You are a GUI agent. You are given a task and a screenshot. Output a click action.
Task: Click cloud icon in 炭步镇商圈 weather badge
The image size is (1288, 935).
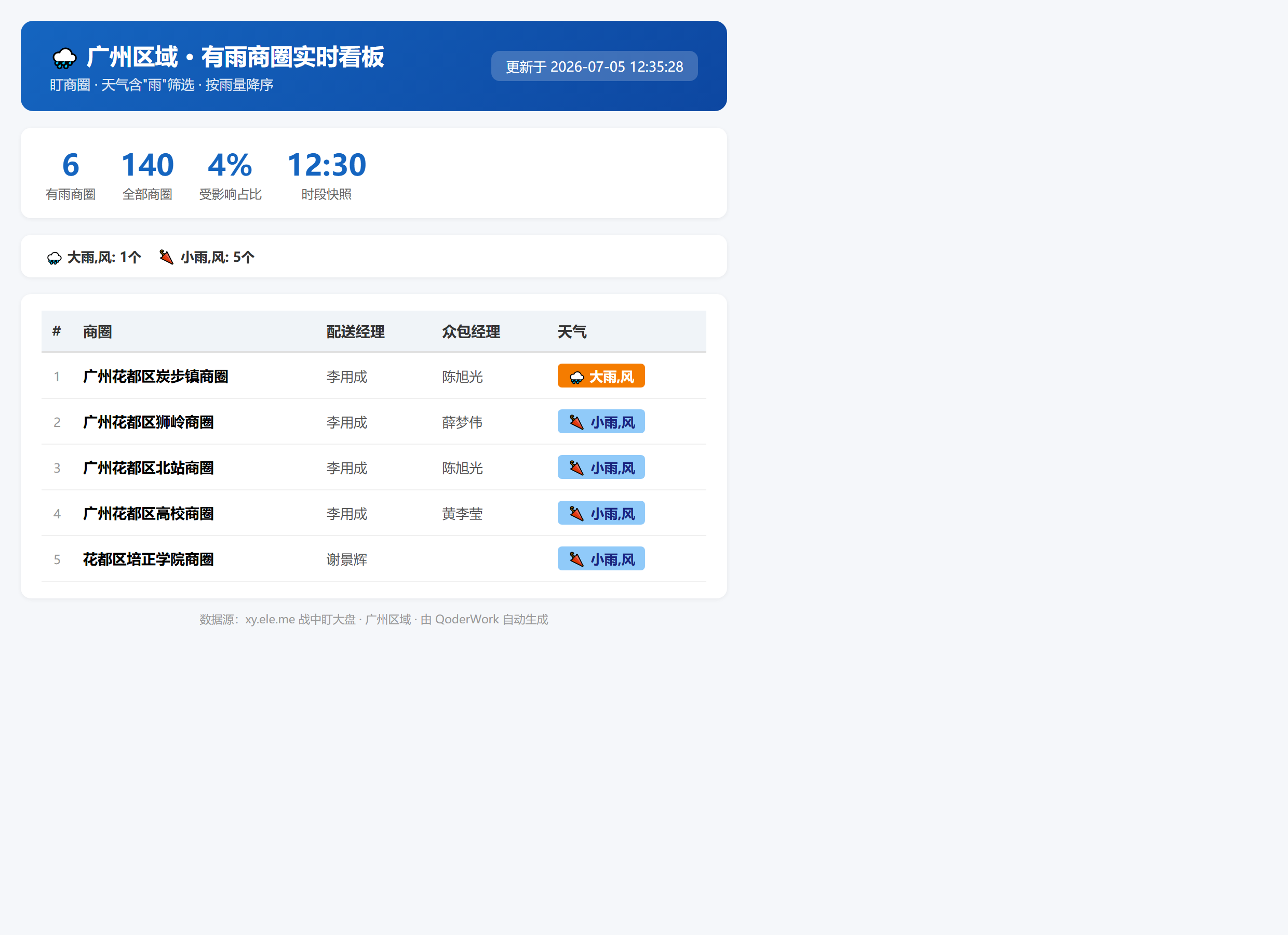click(x=576, y=377)
